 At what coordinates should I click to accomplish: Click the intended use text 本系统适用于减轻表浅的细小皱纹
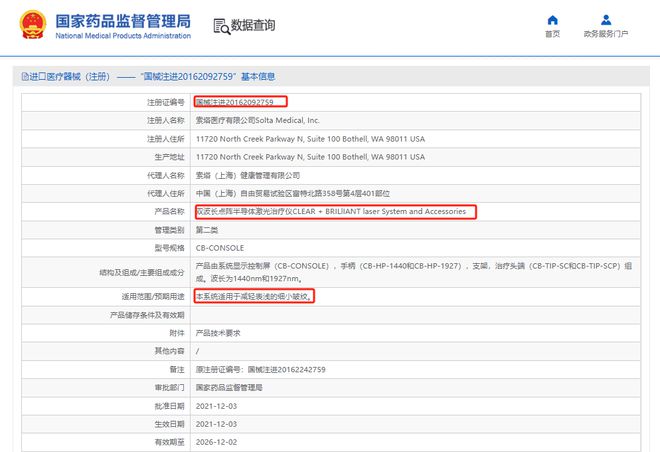254,297
